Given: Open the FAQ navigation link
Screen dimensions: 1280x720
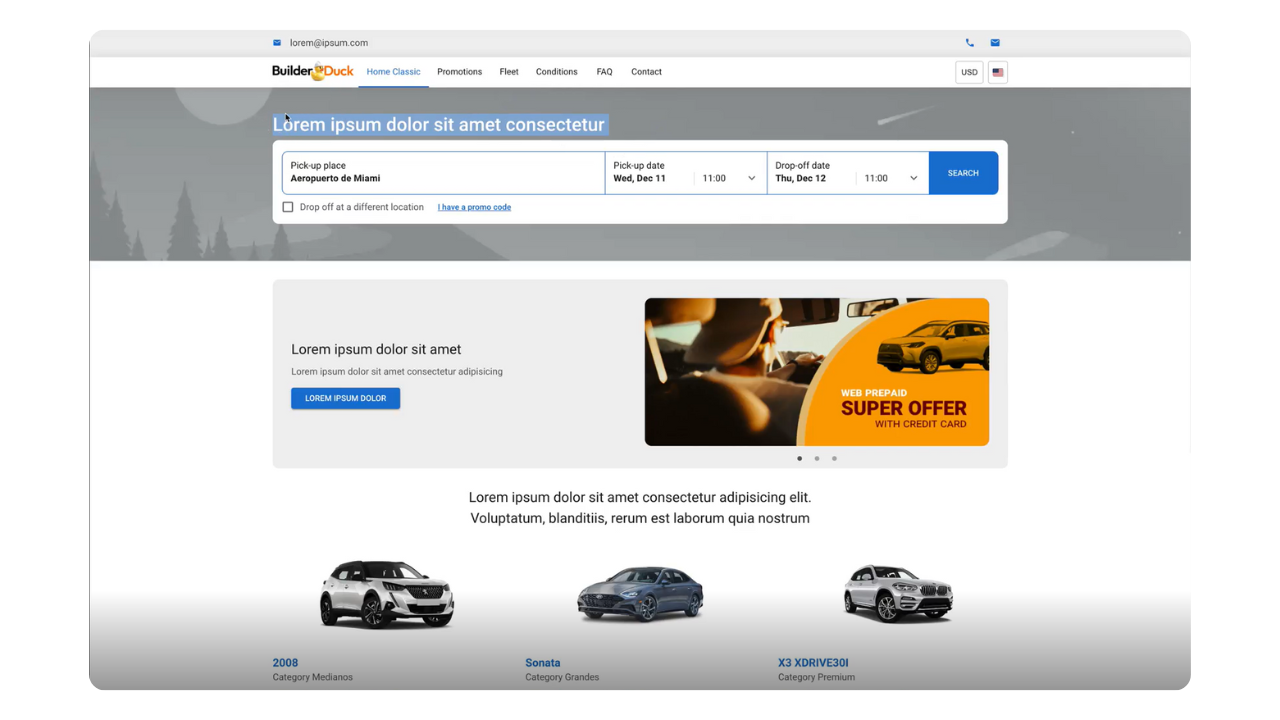Looking at the screenshot, I should coord(604,72).
